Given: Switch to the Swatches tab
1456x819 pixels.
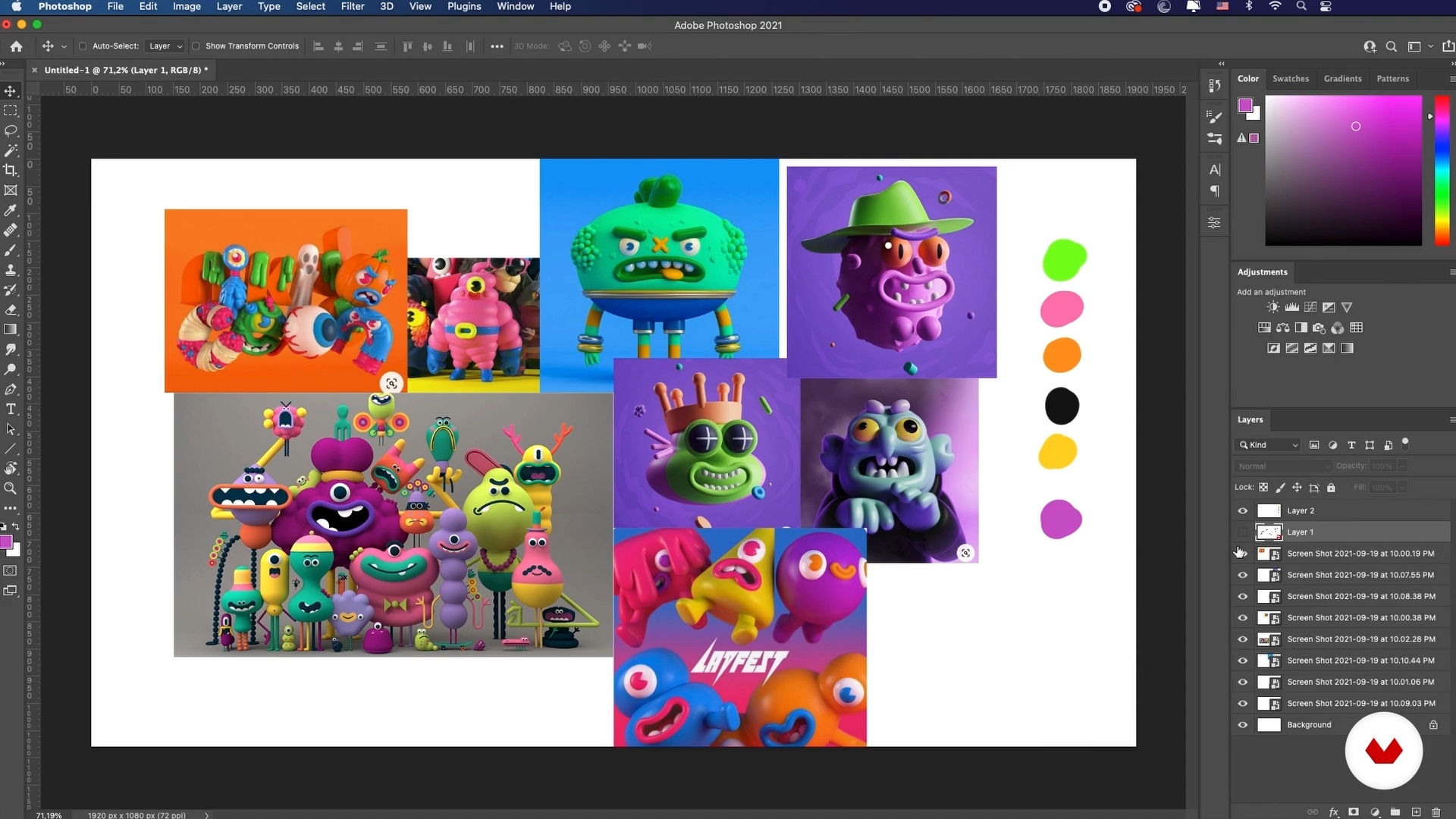Looking at the screenshot, I should tap(1291, 79).
